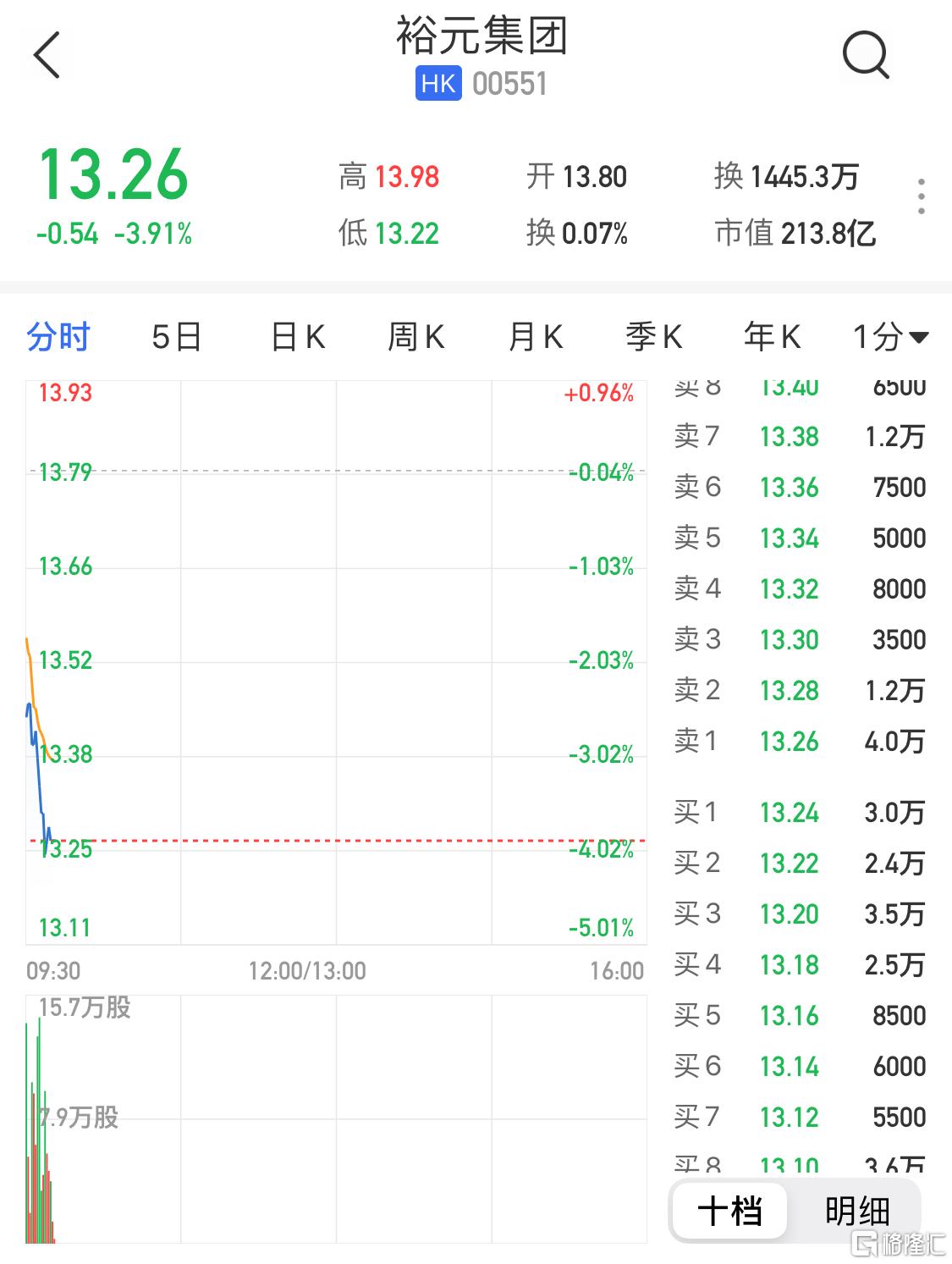Tap the 12:00/13:00 time label
This screenshot has height=1264, width=952.
(307, 971)
